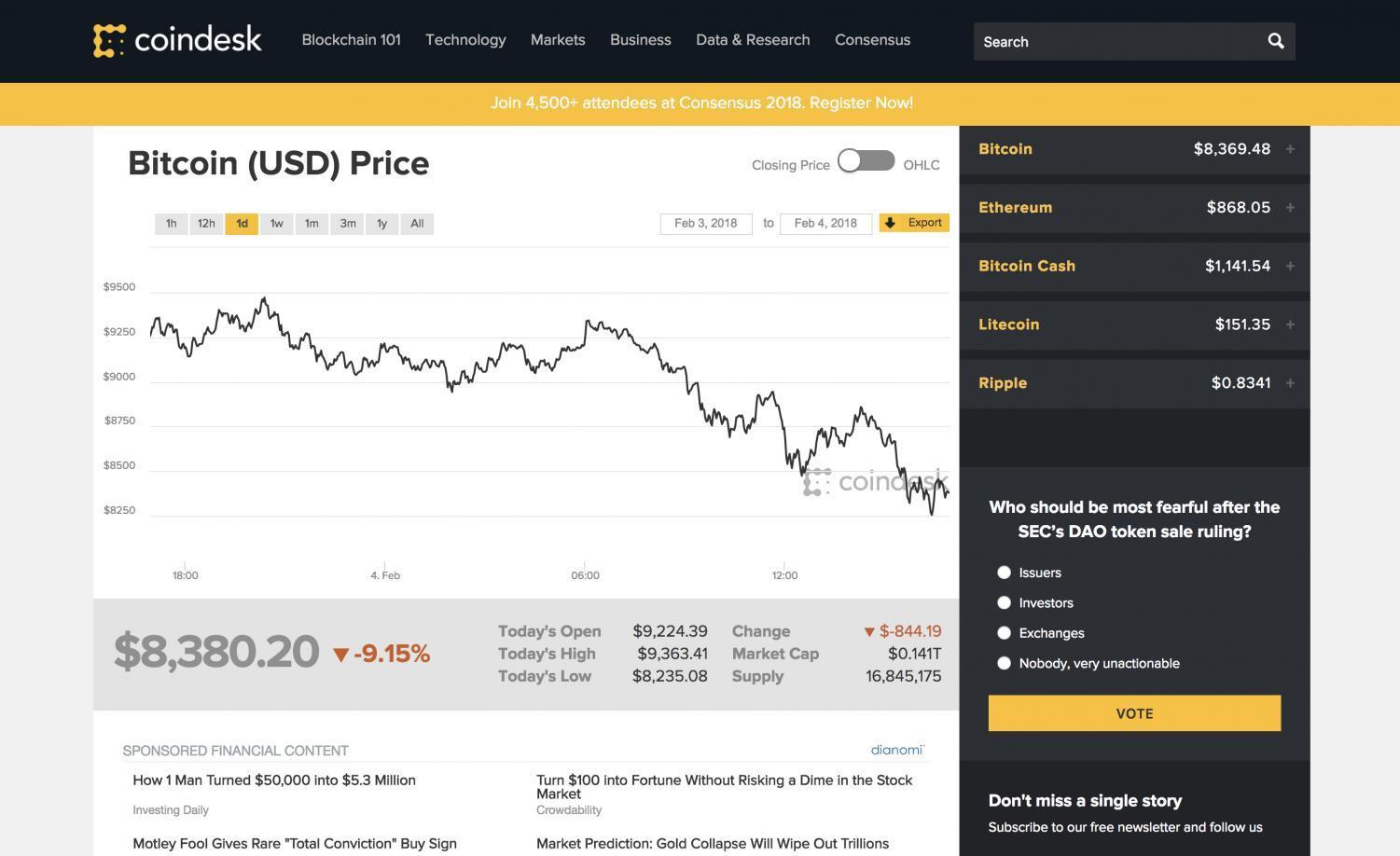Expand the Litecoin price row plus
This screenshot has width=1400, height=856.
(1290, 324)
